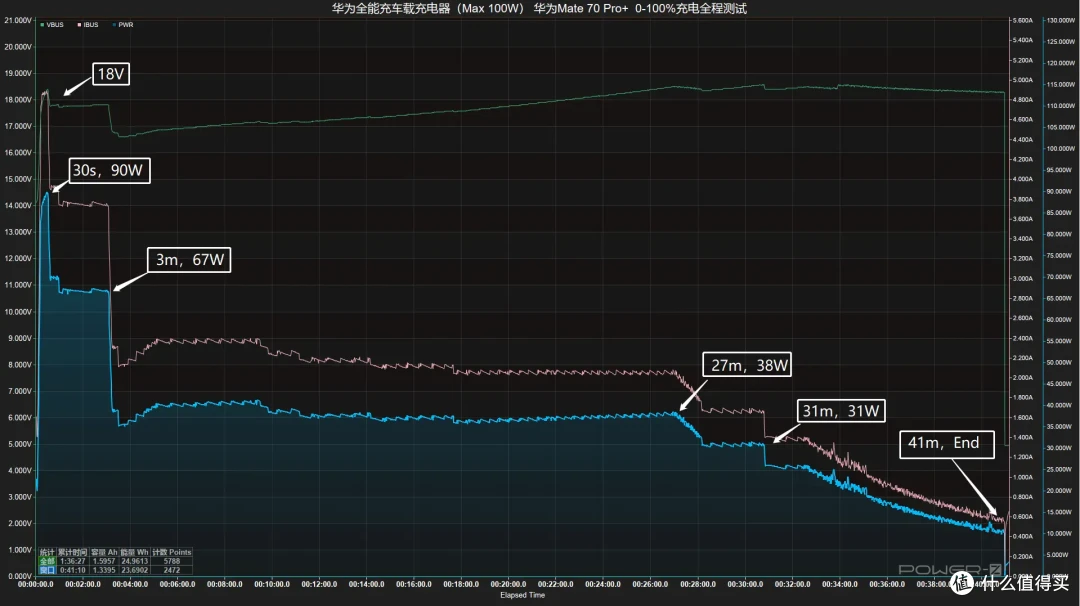Click the 3.000V voltage axis label
Screen dimensions: 1080x606
coord(19,497)
